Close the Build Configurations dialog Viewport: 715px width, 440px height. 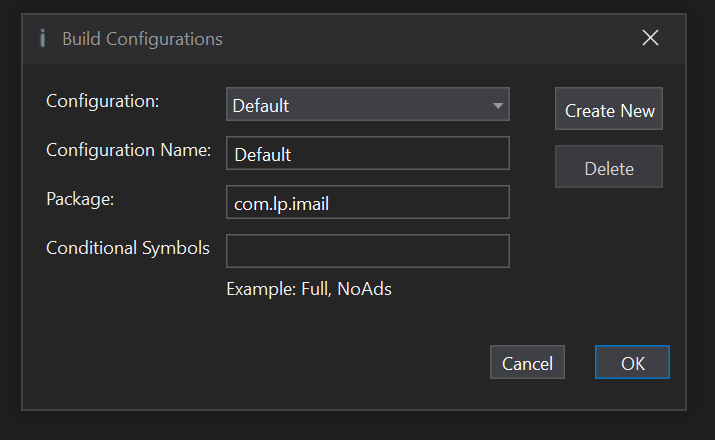650,38
